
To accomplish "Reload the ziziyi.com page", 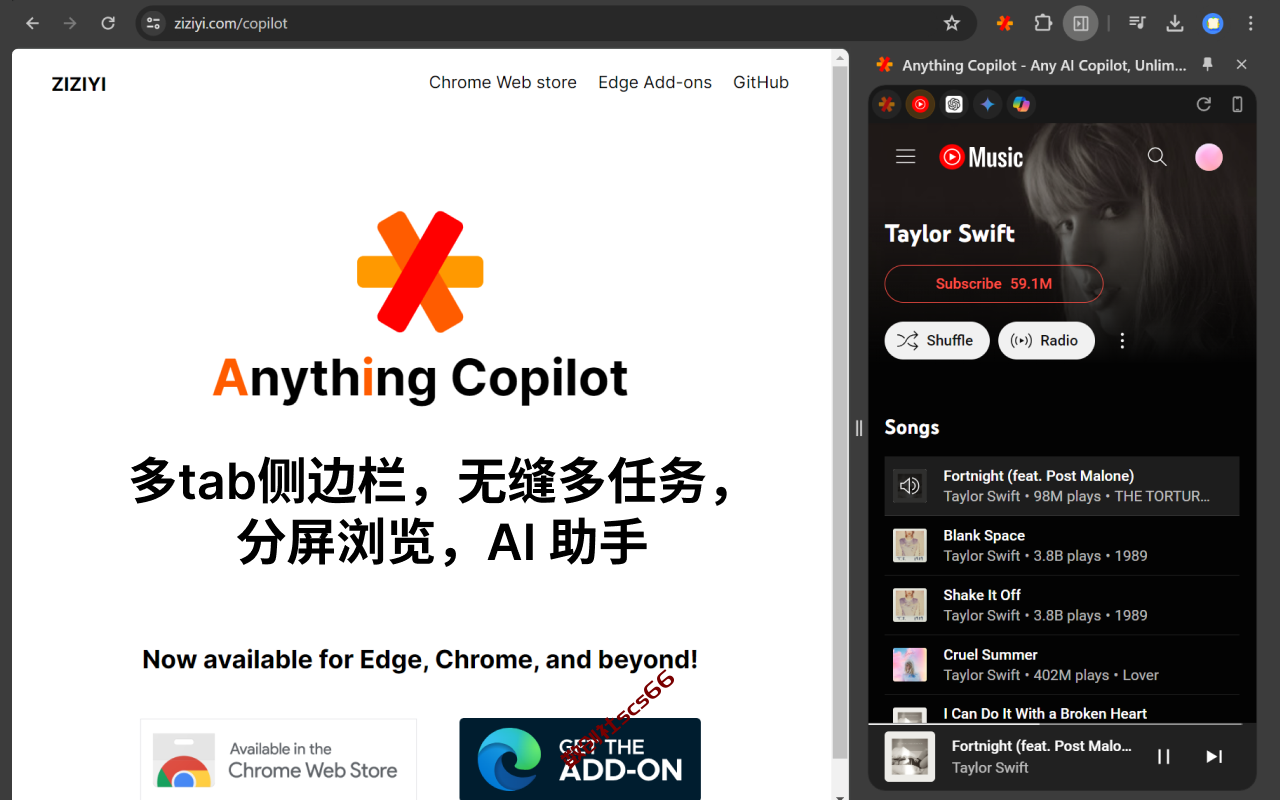I will click(108, 23).
